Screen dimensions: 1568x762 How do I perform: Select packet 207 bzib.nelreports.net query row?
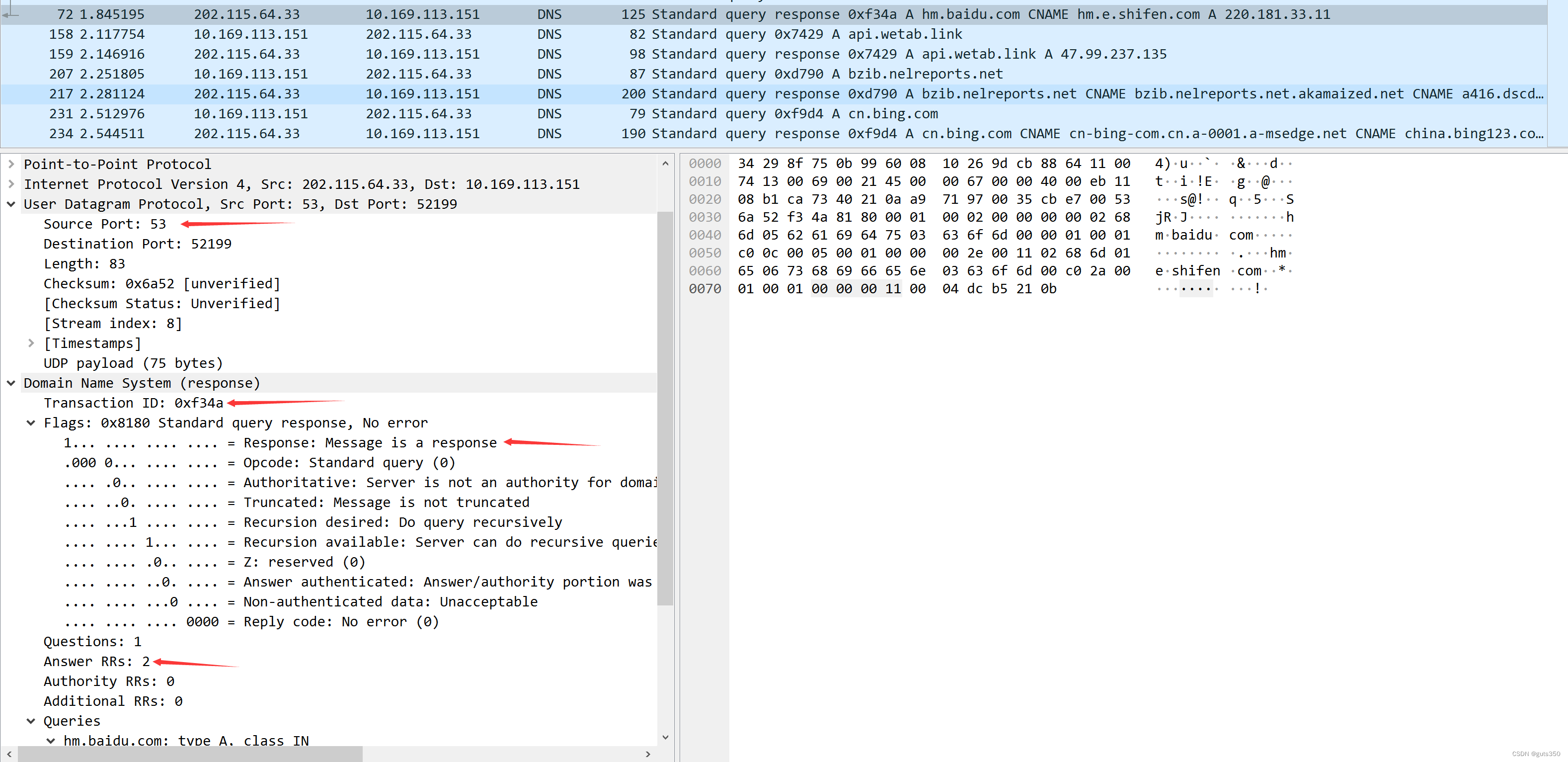773,74
